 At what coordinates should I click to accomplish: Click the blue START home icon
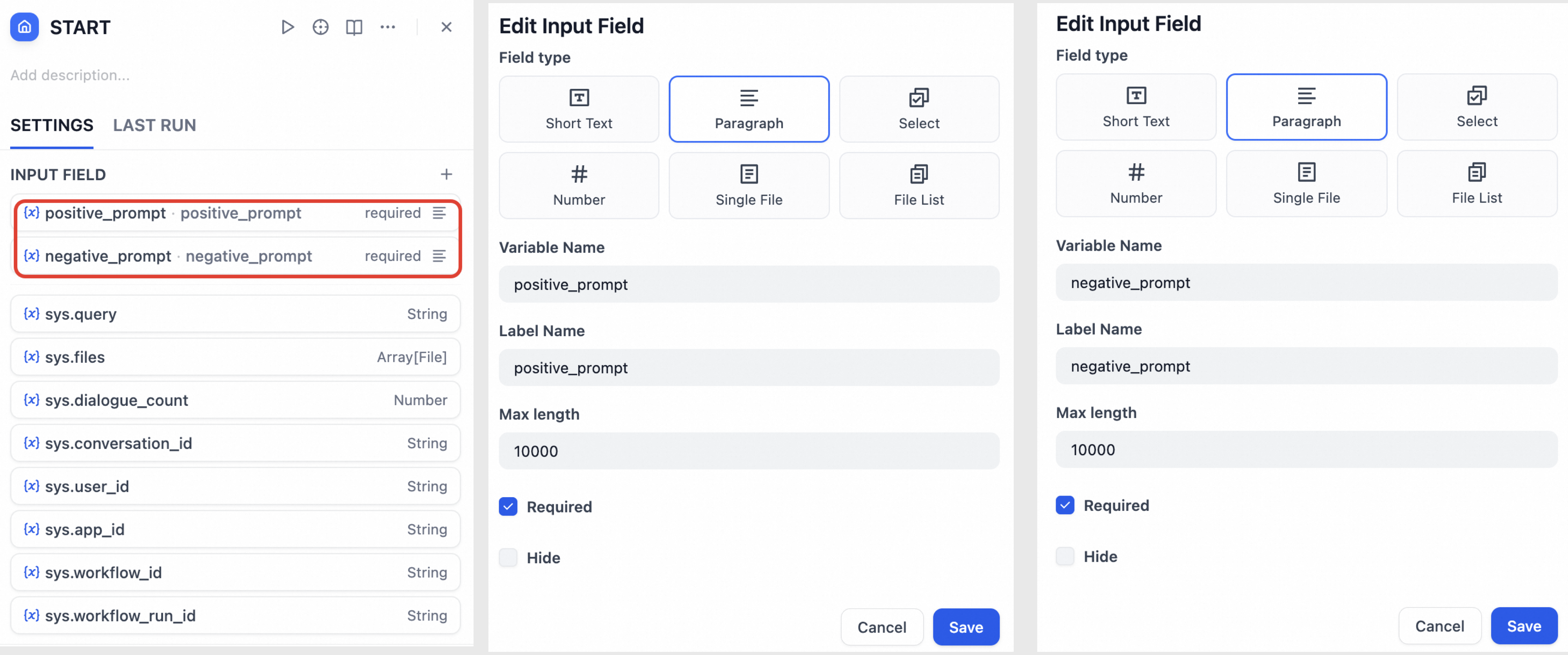[x=24, y=27]
